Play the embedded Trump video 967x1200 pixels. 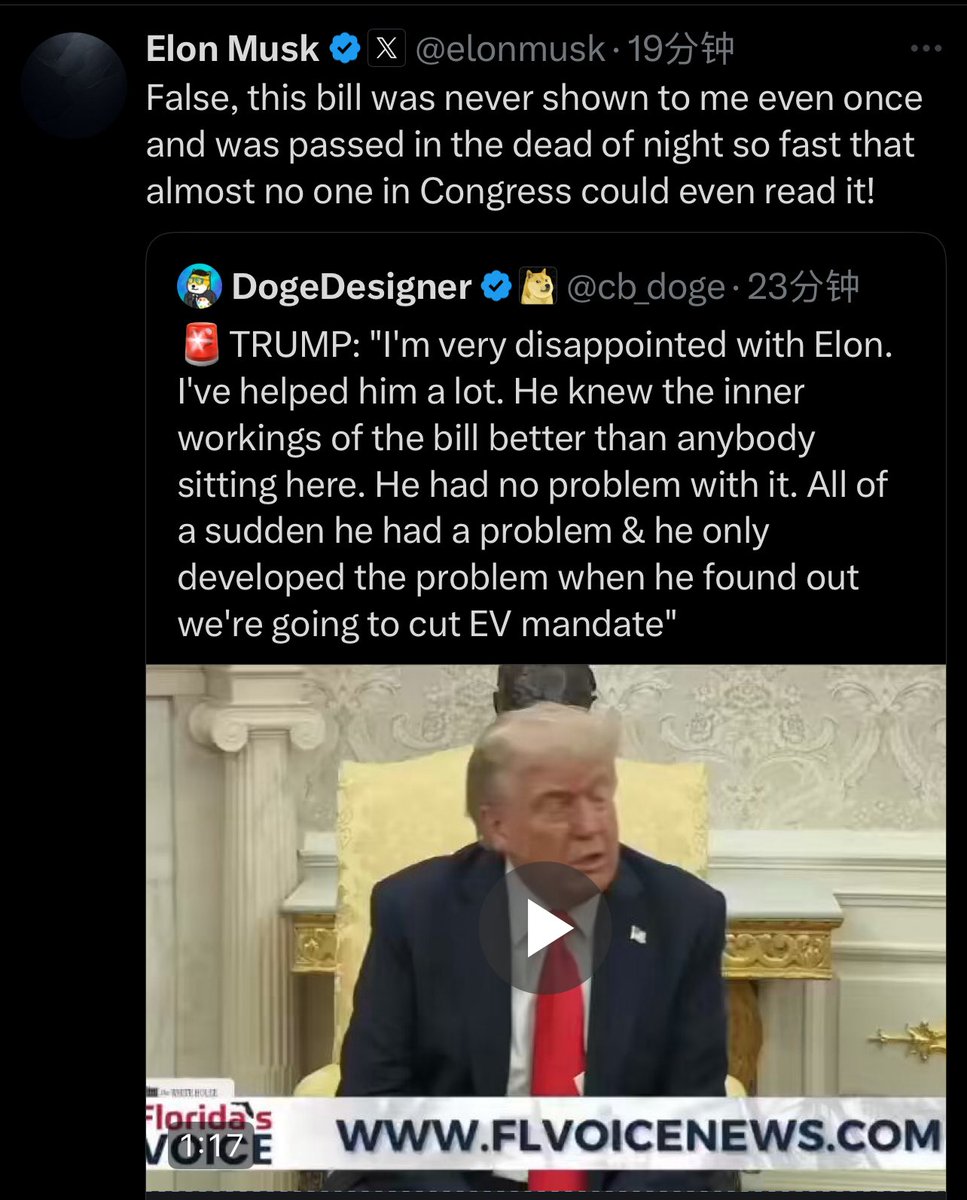click(545, 927)
